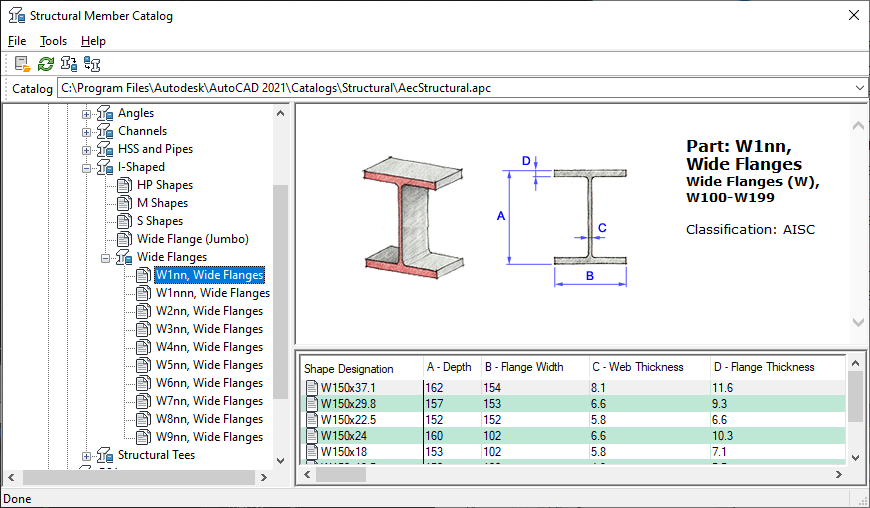Click the tree panel scroll down arrow
This screenshot has height=508, width=870.
(280, 460)
